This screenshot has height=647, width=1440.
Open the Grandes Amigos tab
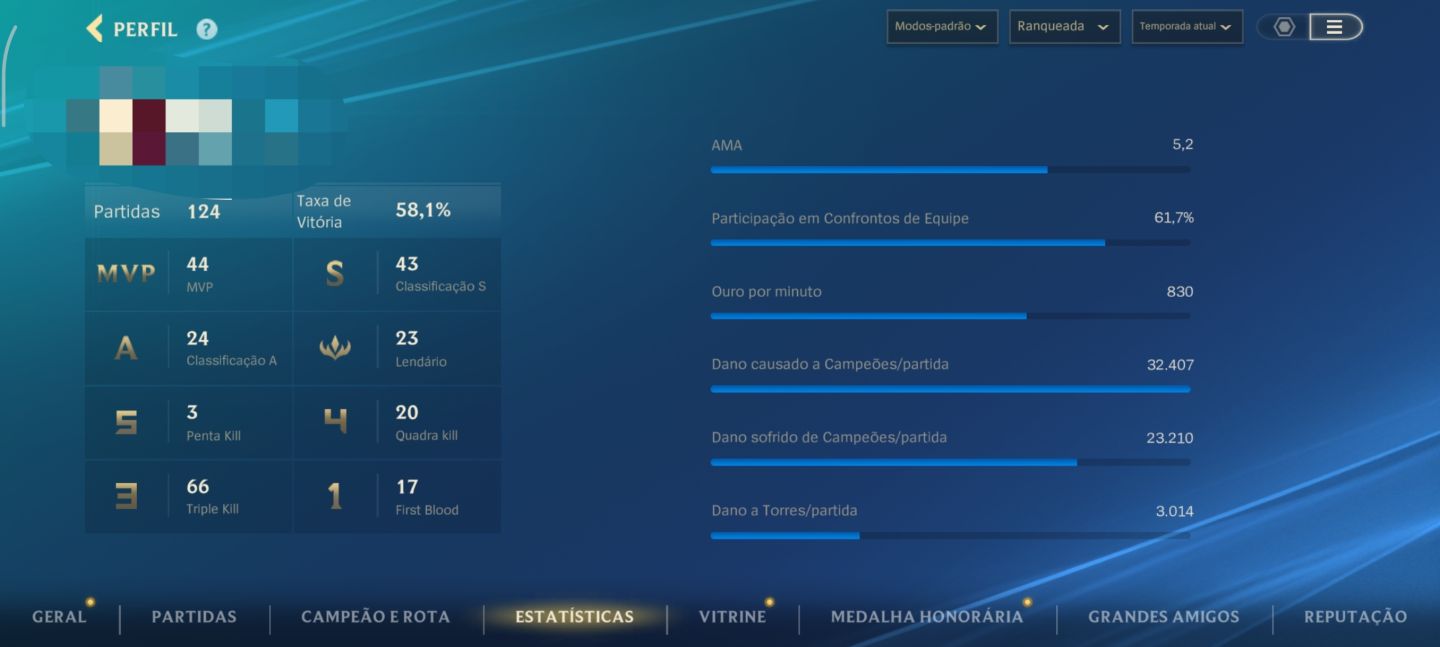coord(1163,617)
